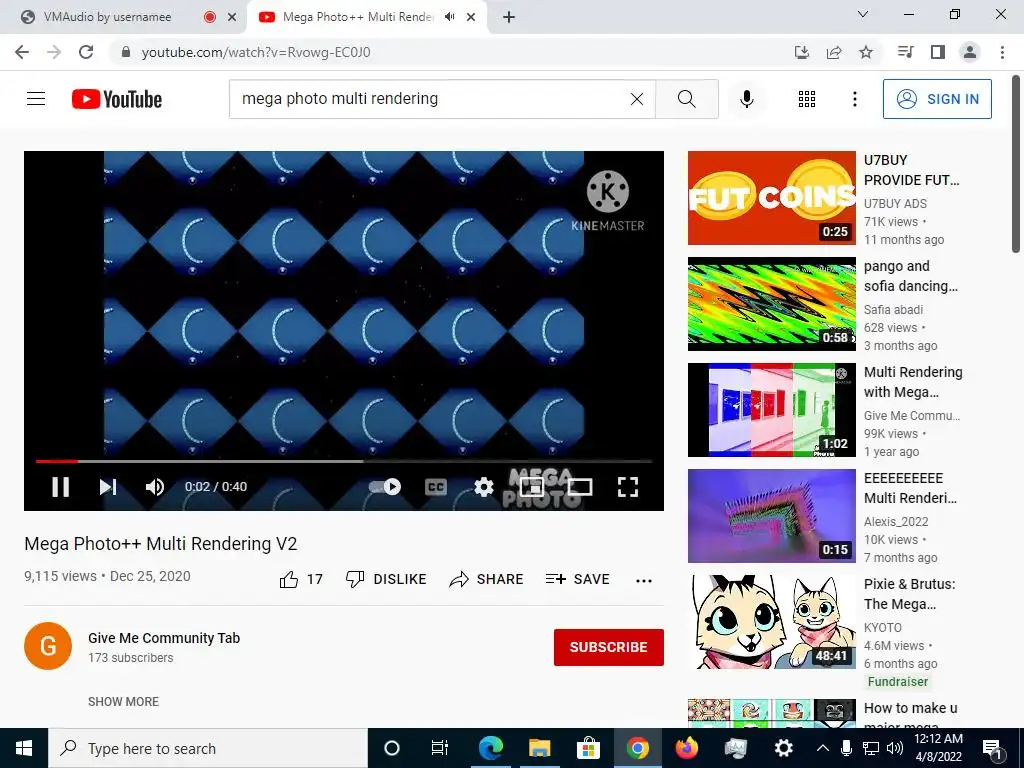Search with your voice microphone
The width and height of the screenshot is (1024, 768).
click(747, 99)
